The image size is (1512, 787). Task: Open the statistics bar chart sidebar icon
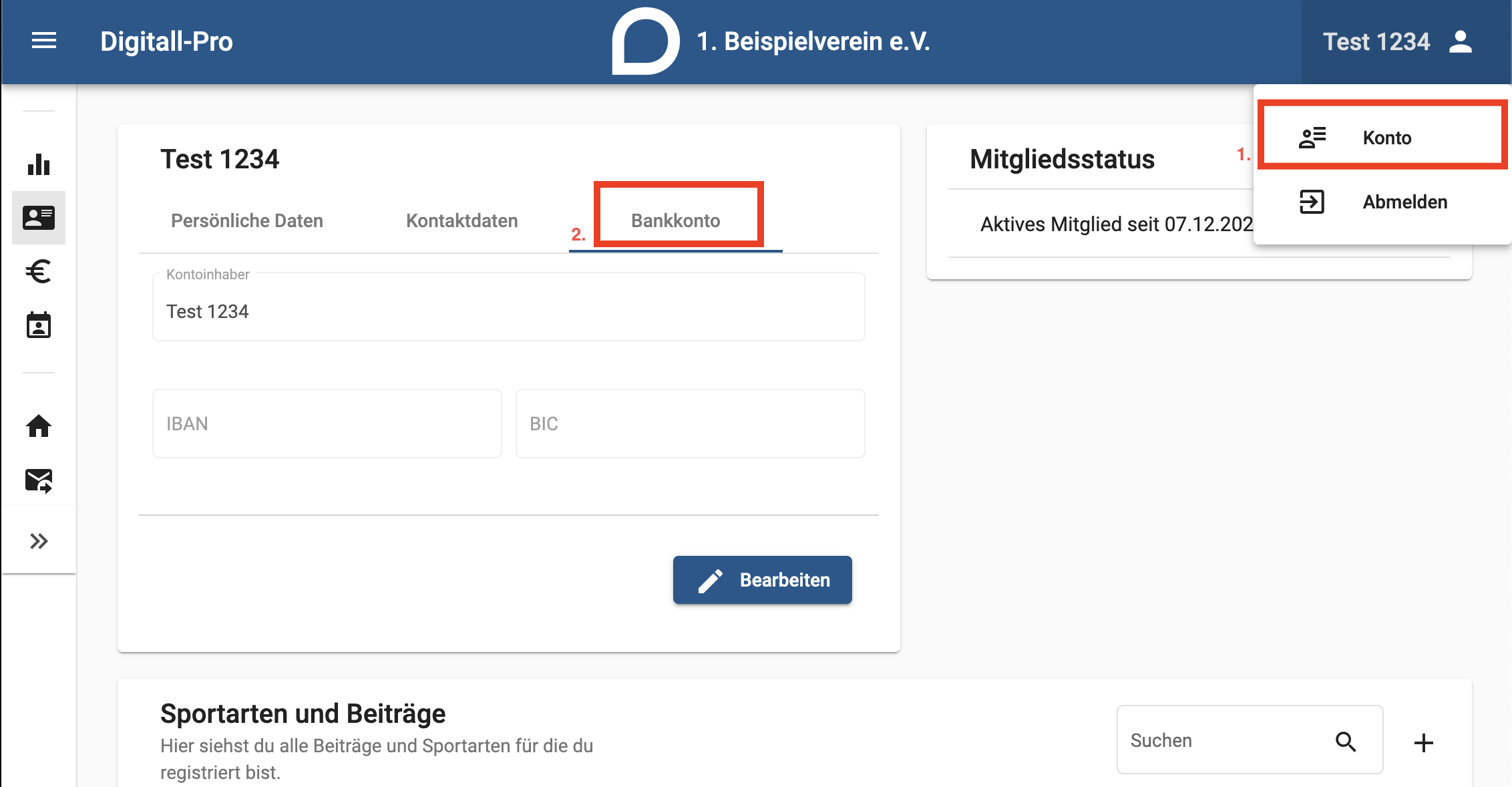[x=39, y=164]
